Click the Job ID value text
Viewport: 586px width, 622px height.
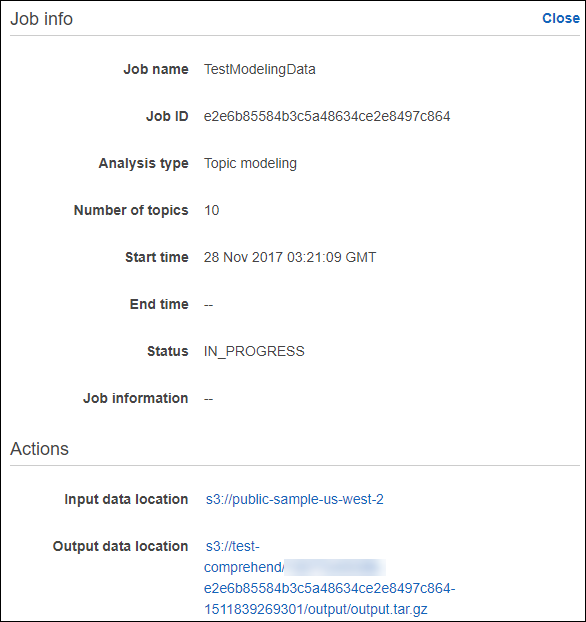pos(327,116)
